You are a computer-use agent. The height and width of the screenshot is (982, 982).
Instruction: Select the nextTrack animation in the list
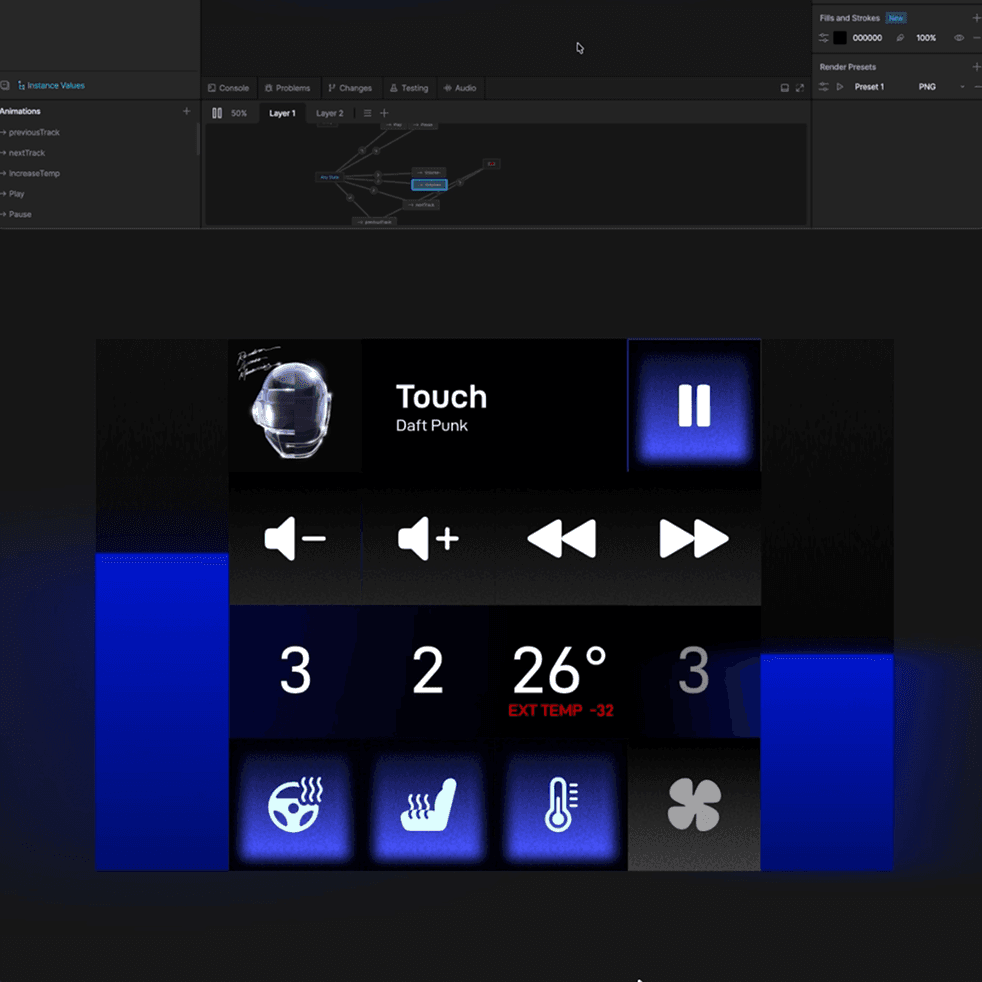coord(26,153)
